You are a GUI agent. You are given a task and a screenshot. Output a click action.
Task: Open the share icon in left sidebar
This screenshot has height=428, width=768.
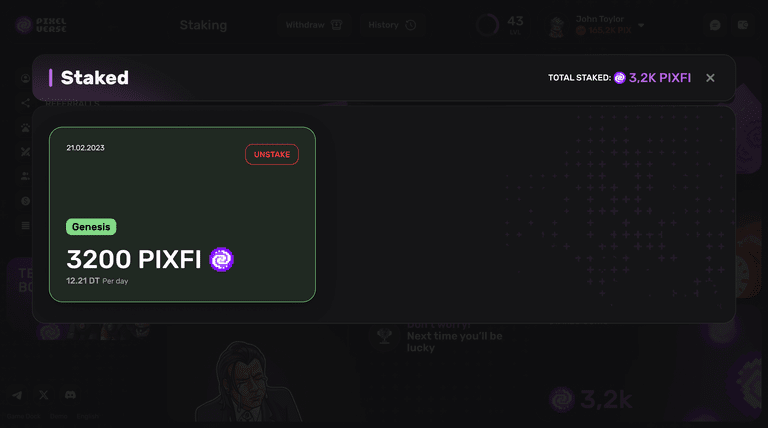pyautogui.click(x=25, y=103)
